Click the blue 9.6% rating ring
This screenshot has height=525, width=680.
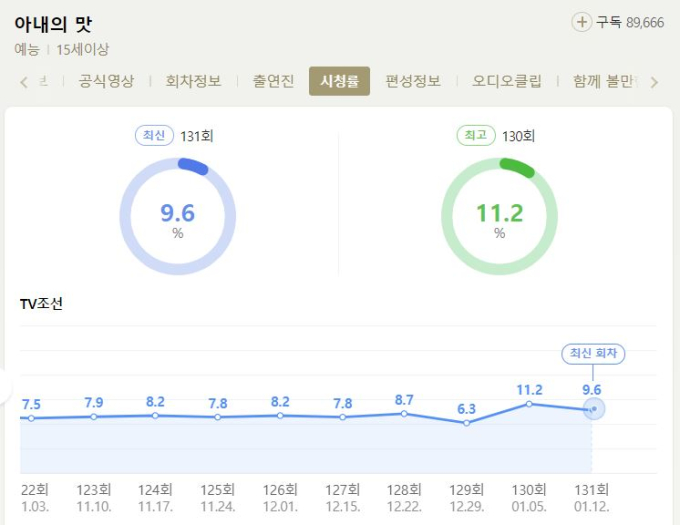pyautogui.click(x=178, y=216)
